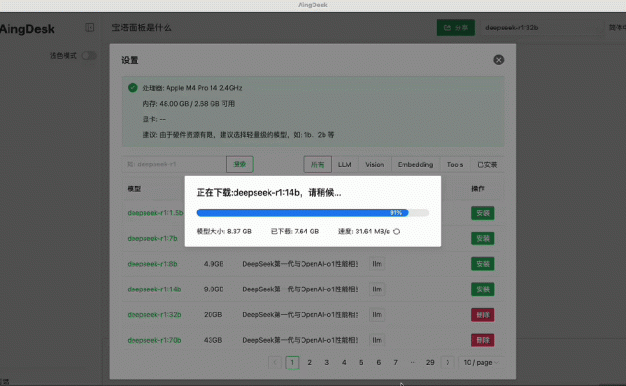
Task: Select the 已安装 filter tab
Action: pos(487,164)
